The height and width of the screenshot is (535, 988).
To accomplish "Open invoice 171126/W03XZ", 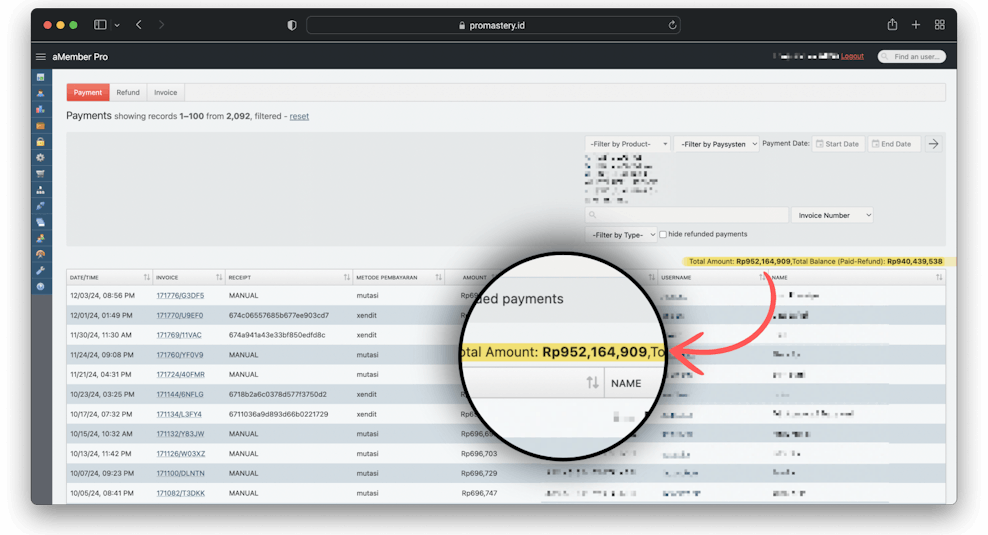I will (181, 454).
